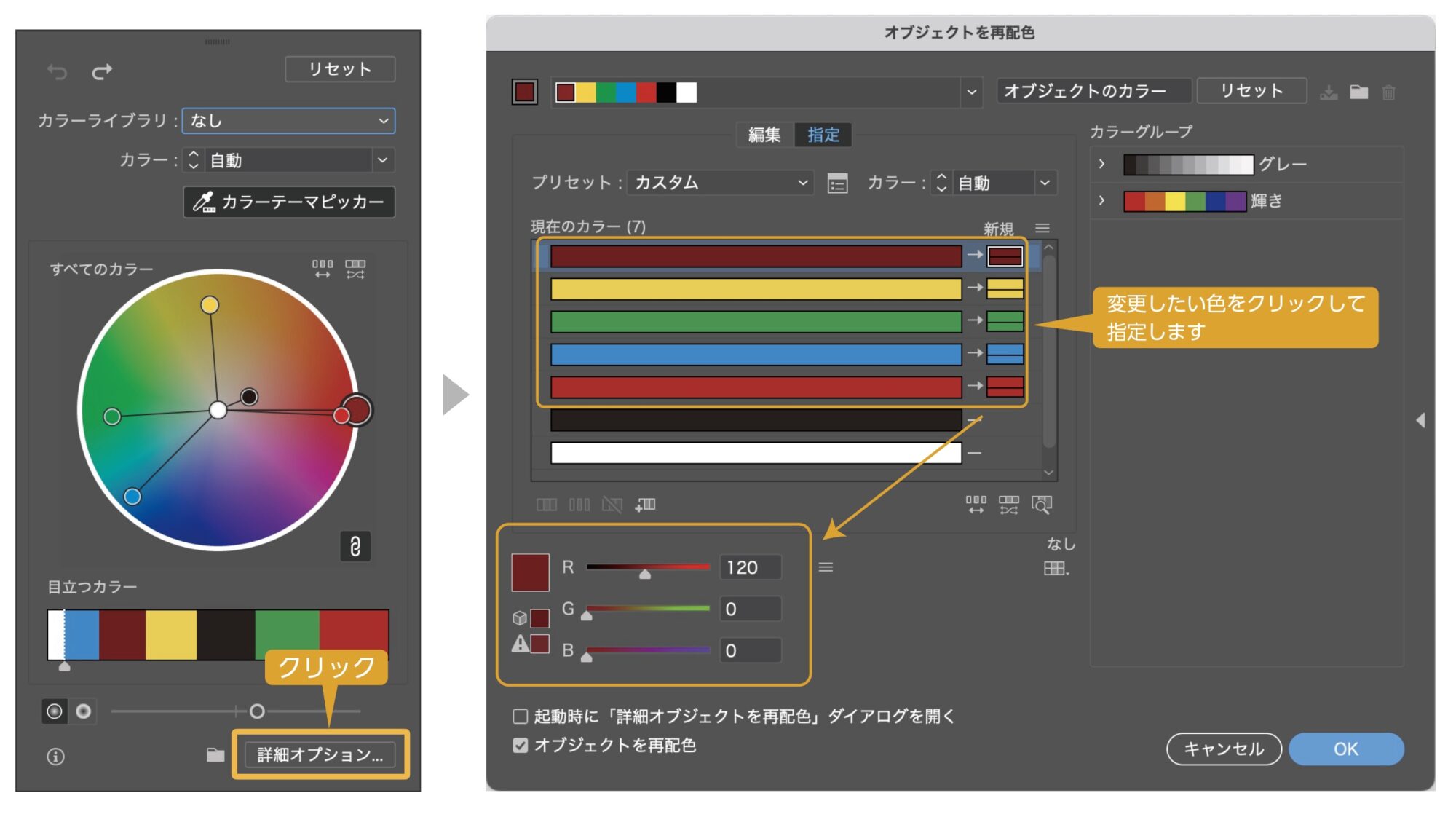Click the save color group import icon
This screenshot has width=1456, height=817.
point(1329,92)
